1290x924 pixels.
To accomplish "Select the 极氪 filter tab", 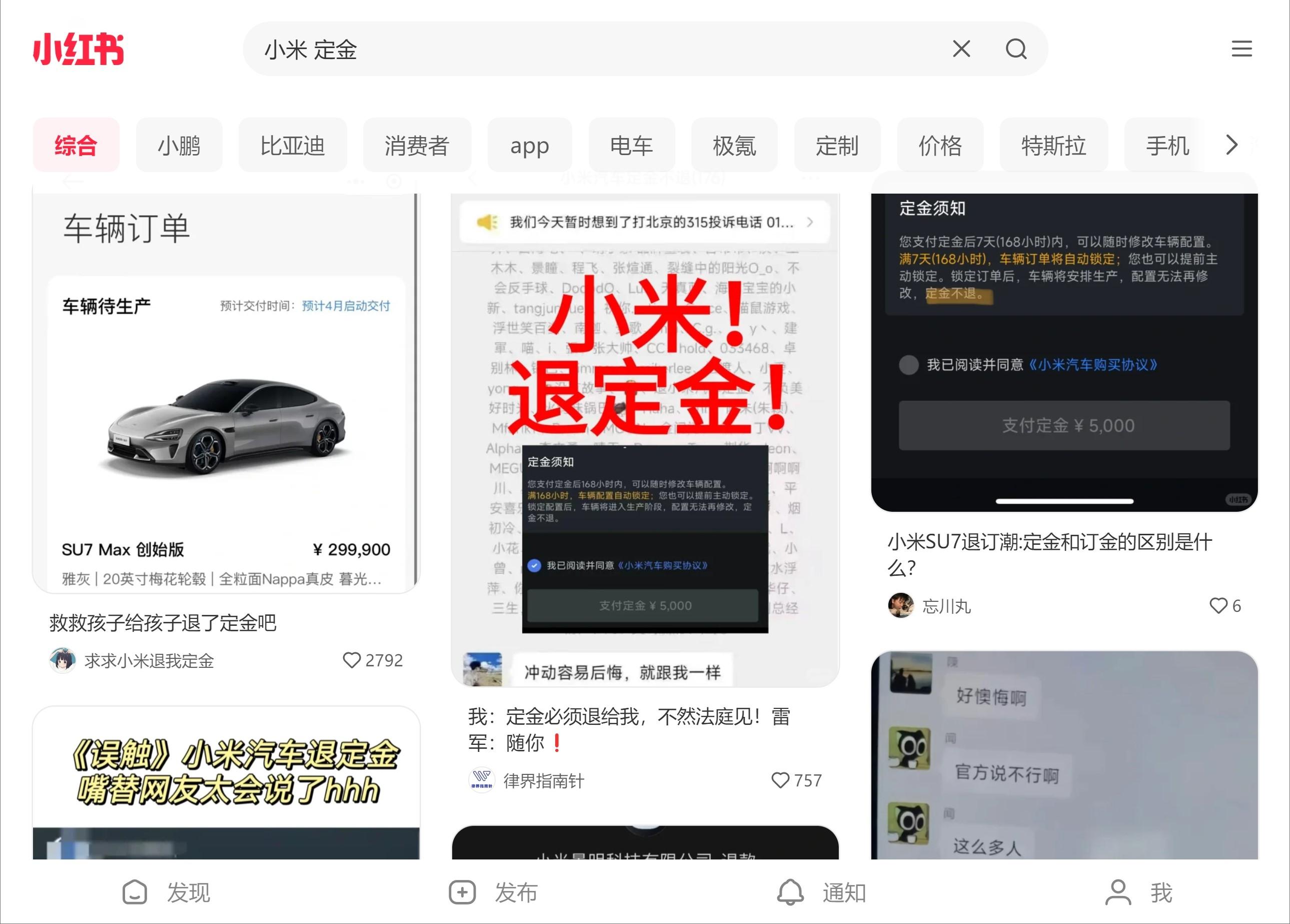I will point(734,145).
